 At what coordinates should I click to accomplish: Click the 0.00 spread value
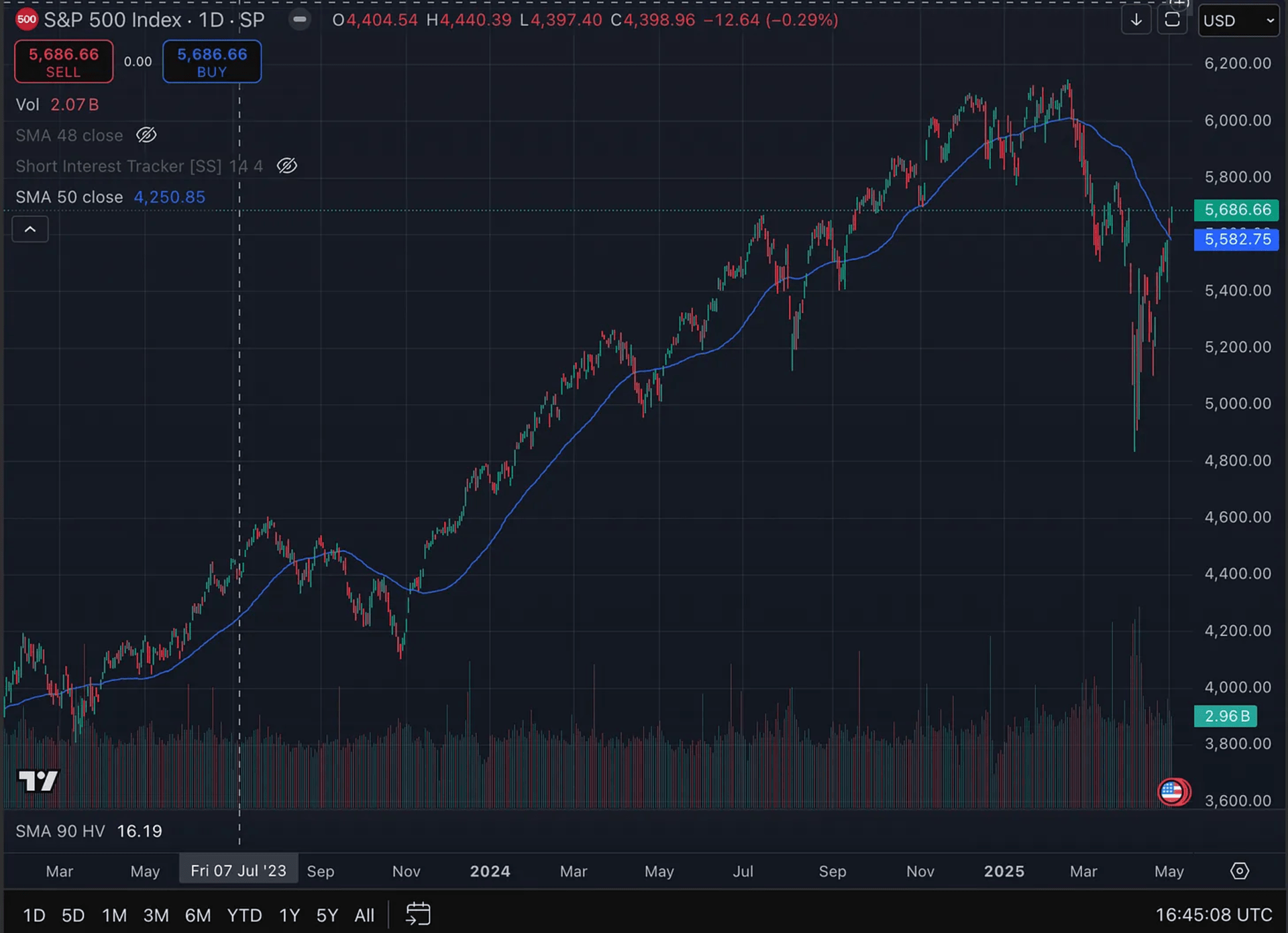(x=138, y=62)
